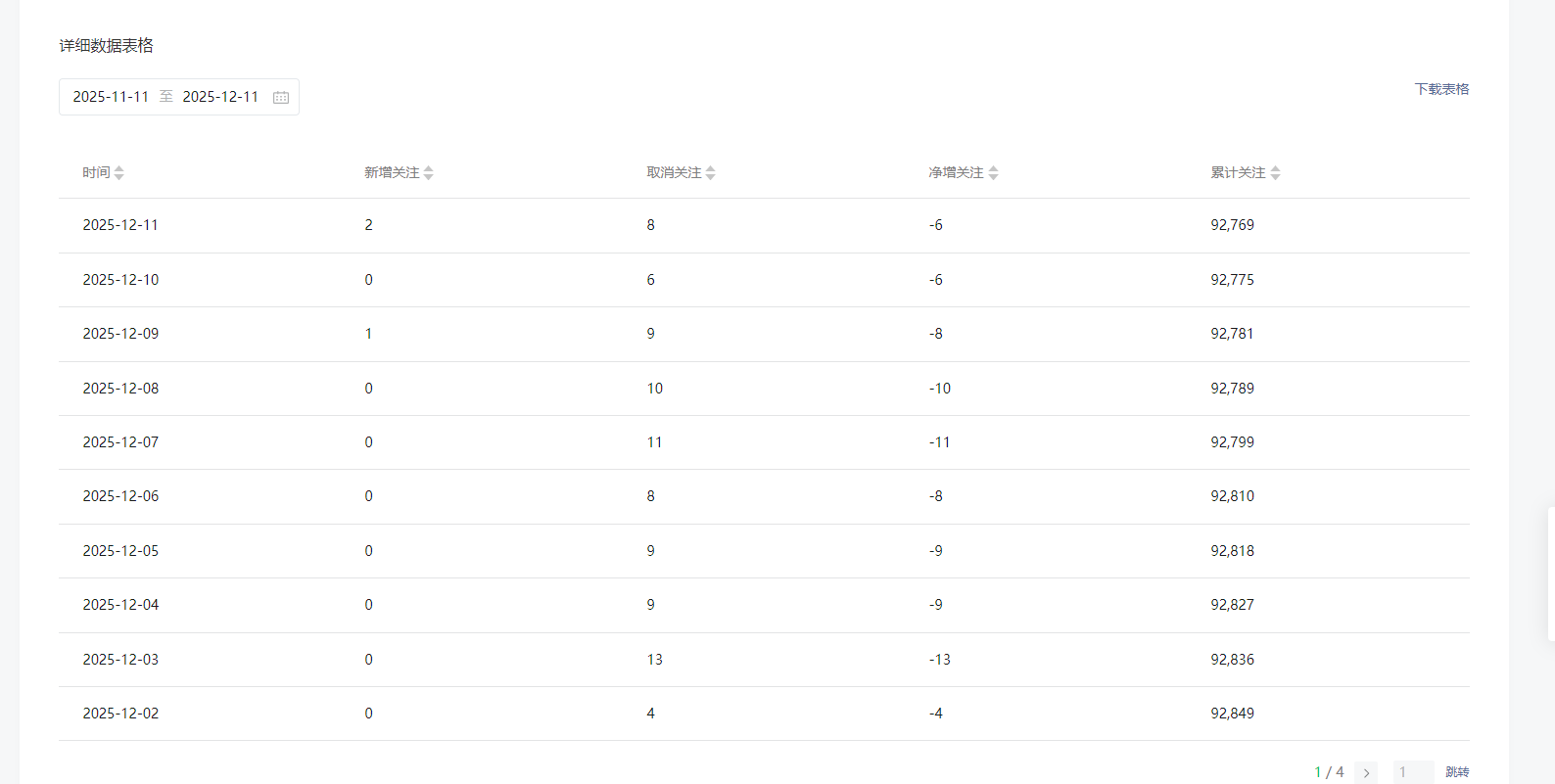Click cumulative value 92,849 cell

coord(1232,714)
